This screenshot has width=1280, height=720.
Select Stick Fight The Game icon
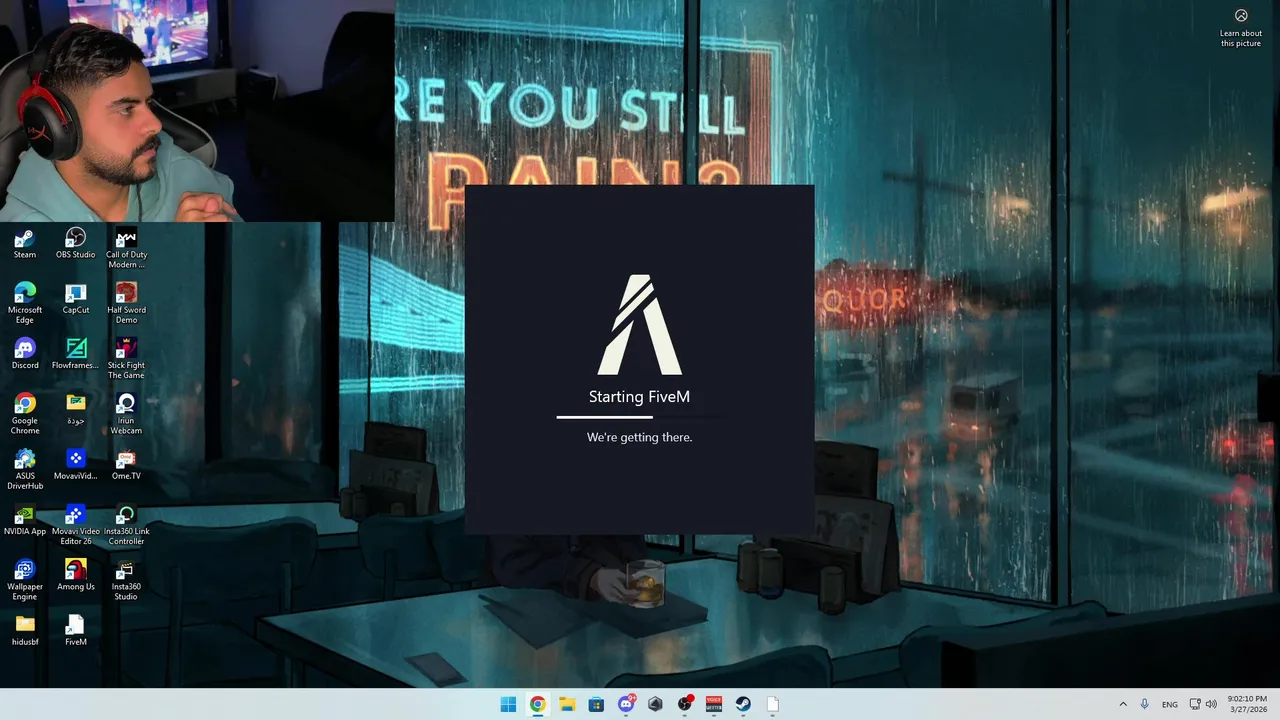pos(126,358)
